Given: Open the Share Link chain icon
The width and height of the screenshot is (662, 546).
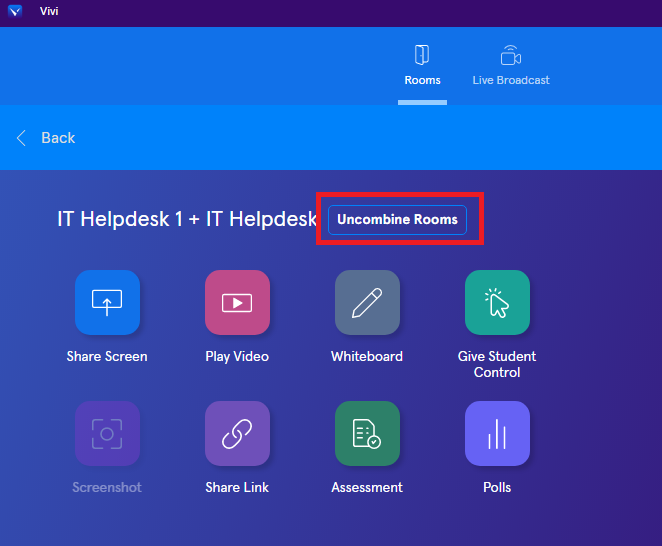Looking at the screenshot, I should 237,433.
